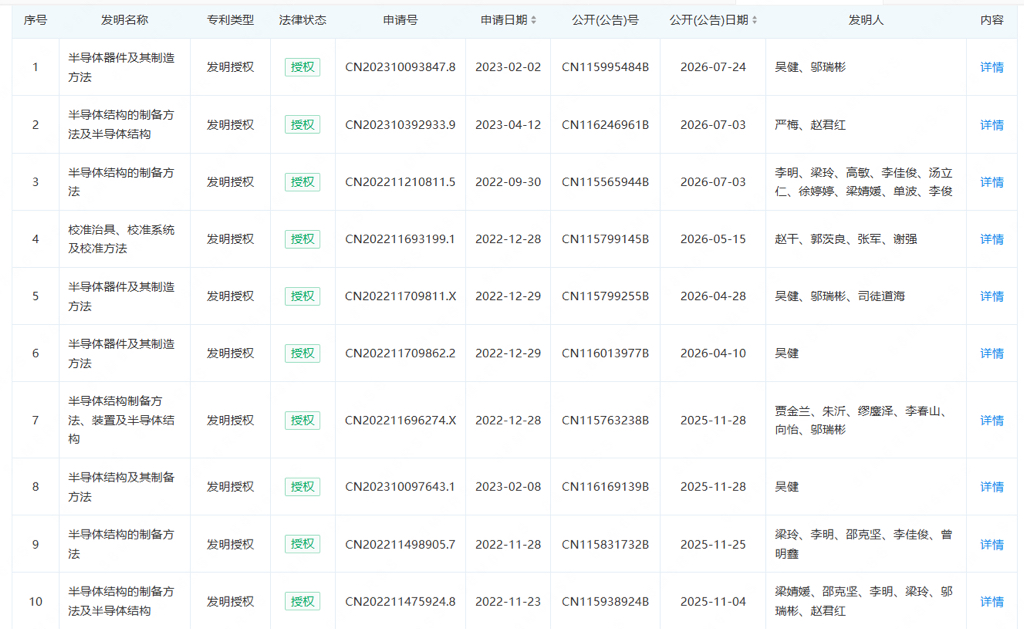1024x629 pixels.
Task: Click 授权 status badge in row 1
Action: (302, 67)
